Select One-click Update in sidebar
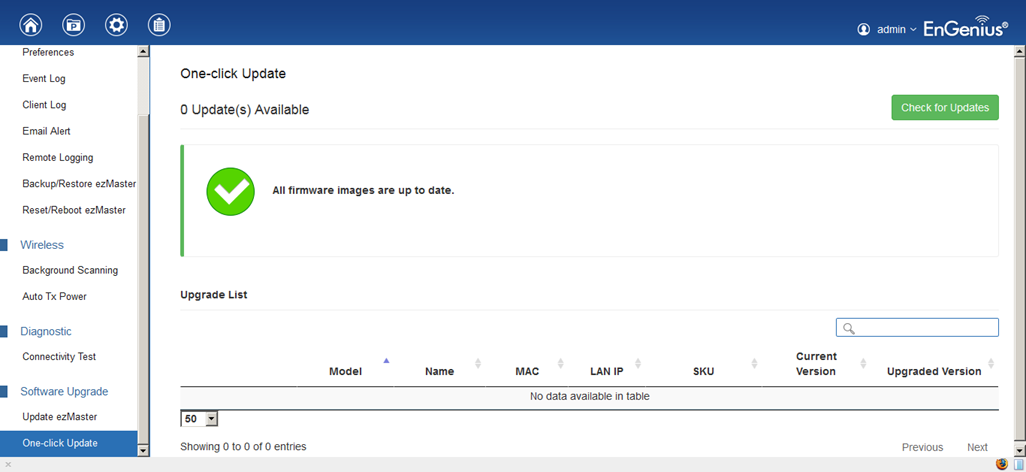Screen dimensions: 1026x472 69,443
